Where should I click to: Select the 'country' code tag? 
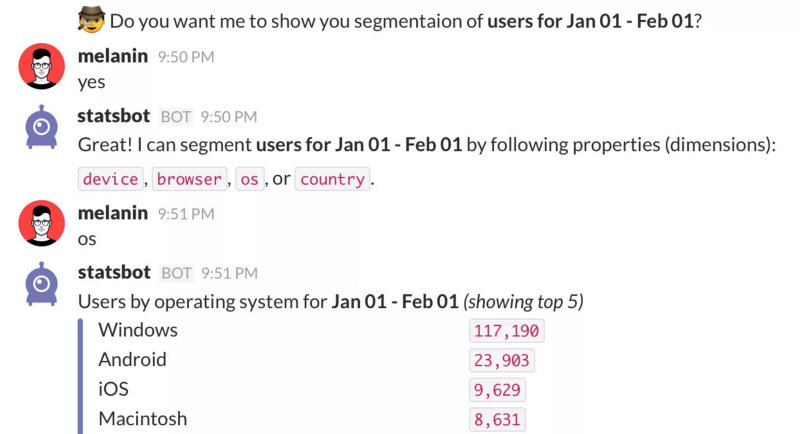[x=332, y=179]
